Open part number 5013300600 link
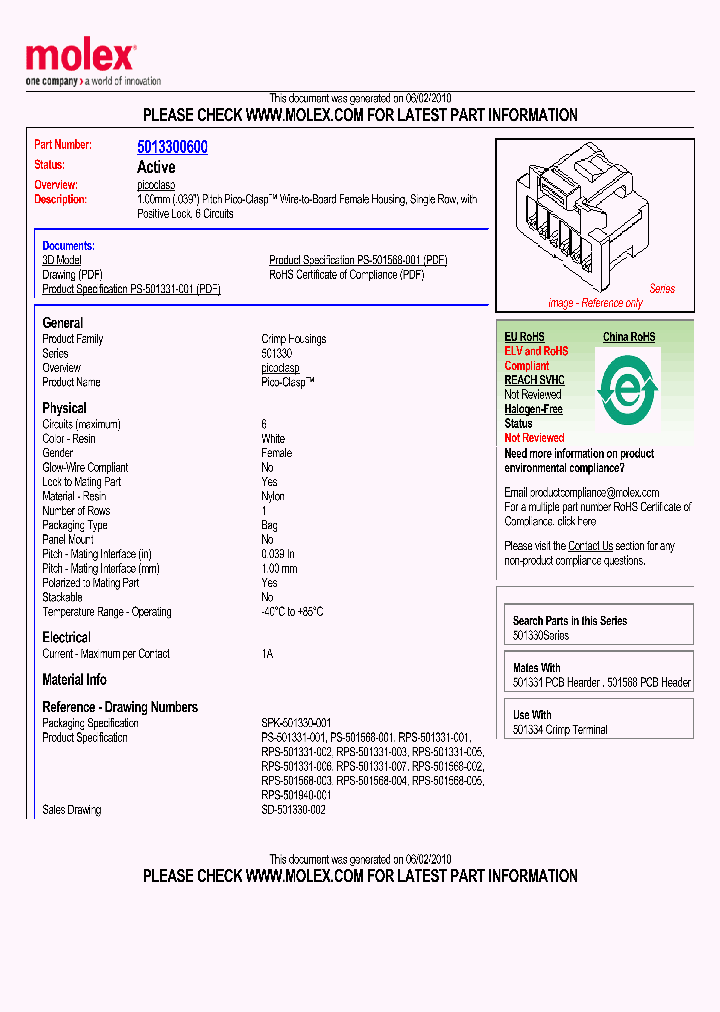The height and width of the screenshot is (1012, 720). (172, 147)
